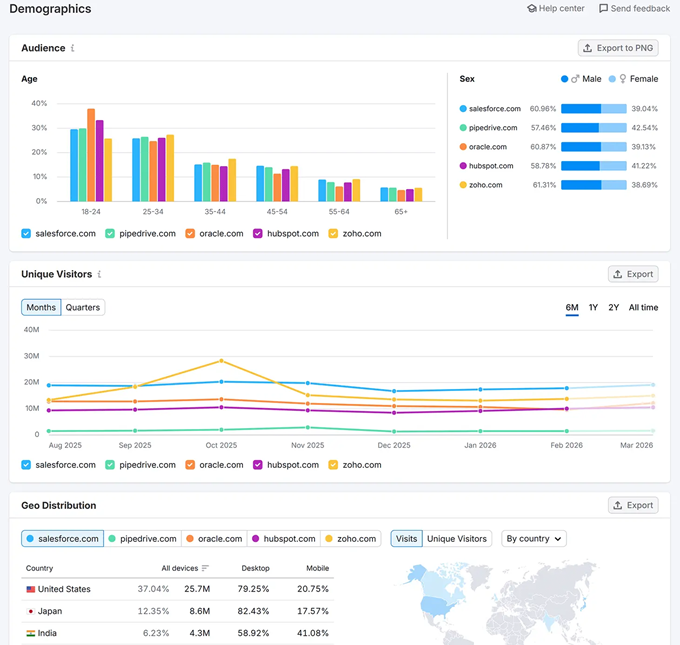Sort by All devices column icon
The width and height of the screenshot is (680, 645).
(x=205, y=568)
